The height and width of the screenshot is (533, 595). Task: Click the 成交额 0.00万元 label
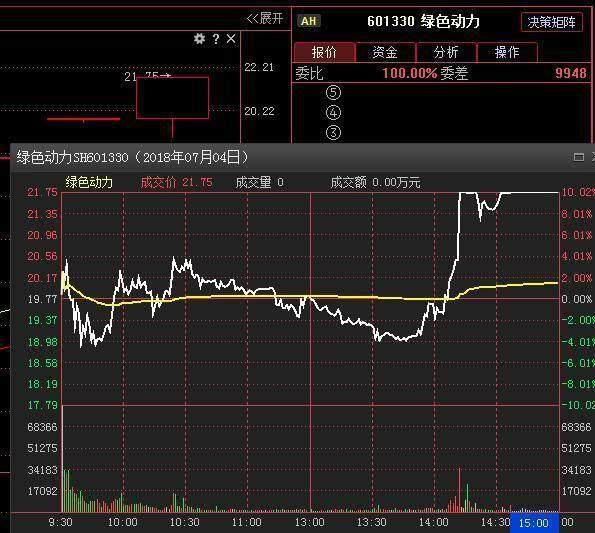click(375, 182)
